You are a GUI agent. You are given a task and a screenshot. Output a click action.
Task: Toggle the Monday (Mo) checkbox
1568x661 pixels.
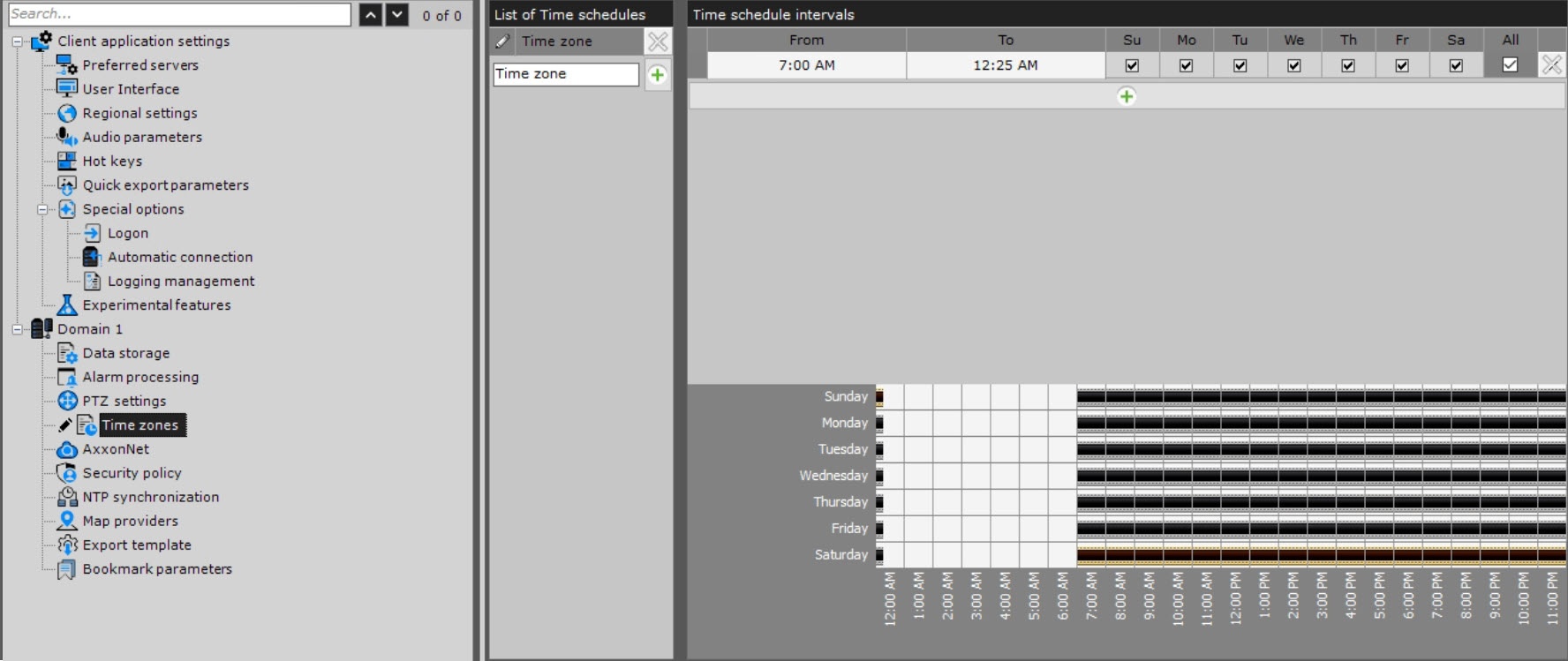[x=1186, y=65]
